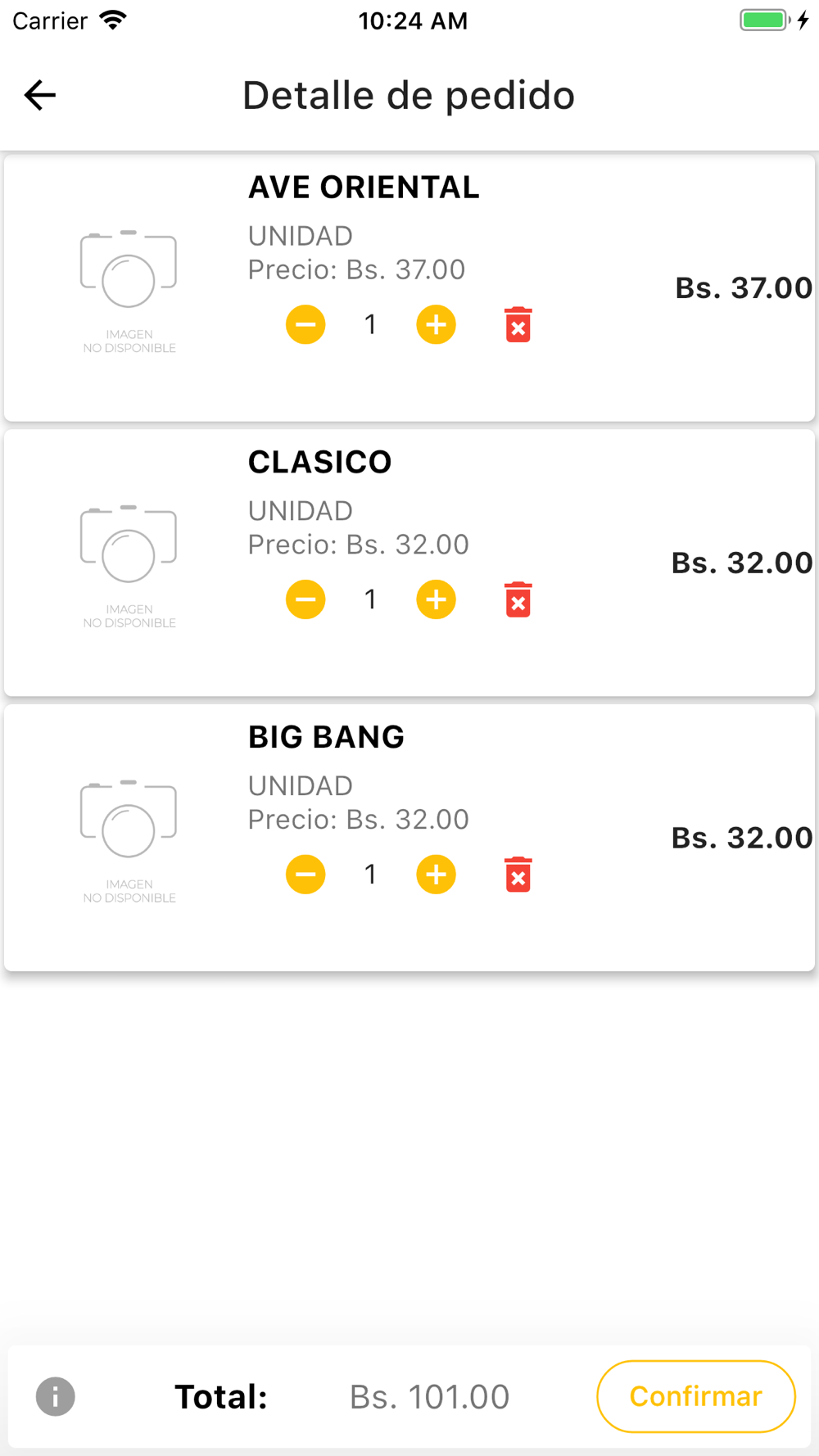Decrease CLASICO quantity with minus button
Viewport: 819px width, 1456px height.
coord(305,600)
